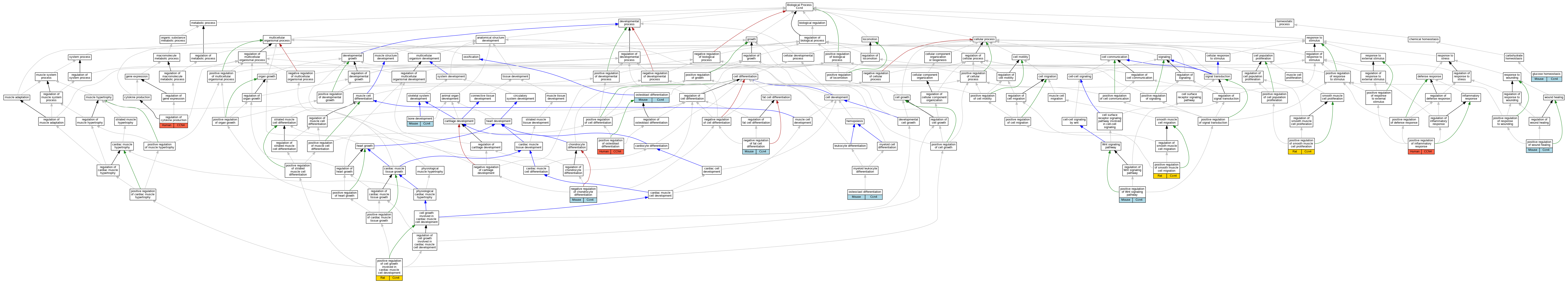Click the 'multicellular organismal process' node
Image resolution: width=1568 pixels, height=283 pixels.
click(276, 39)
